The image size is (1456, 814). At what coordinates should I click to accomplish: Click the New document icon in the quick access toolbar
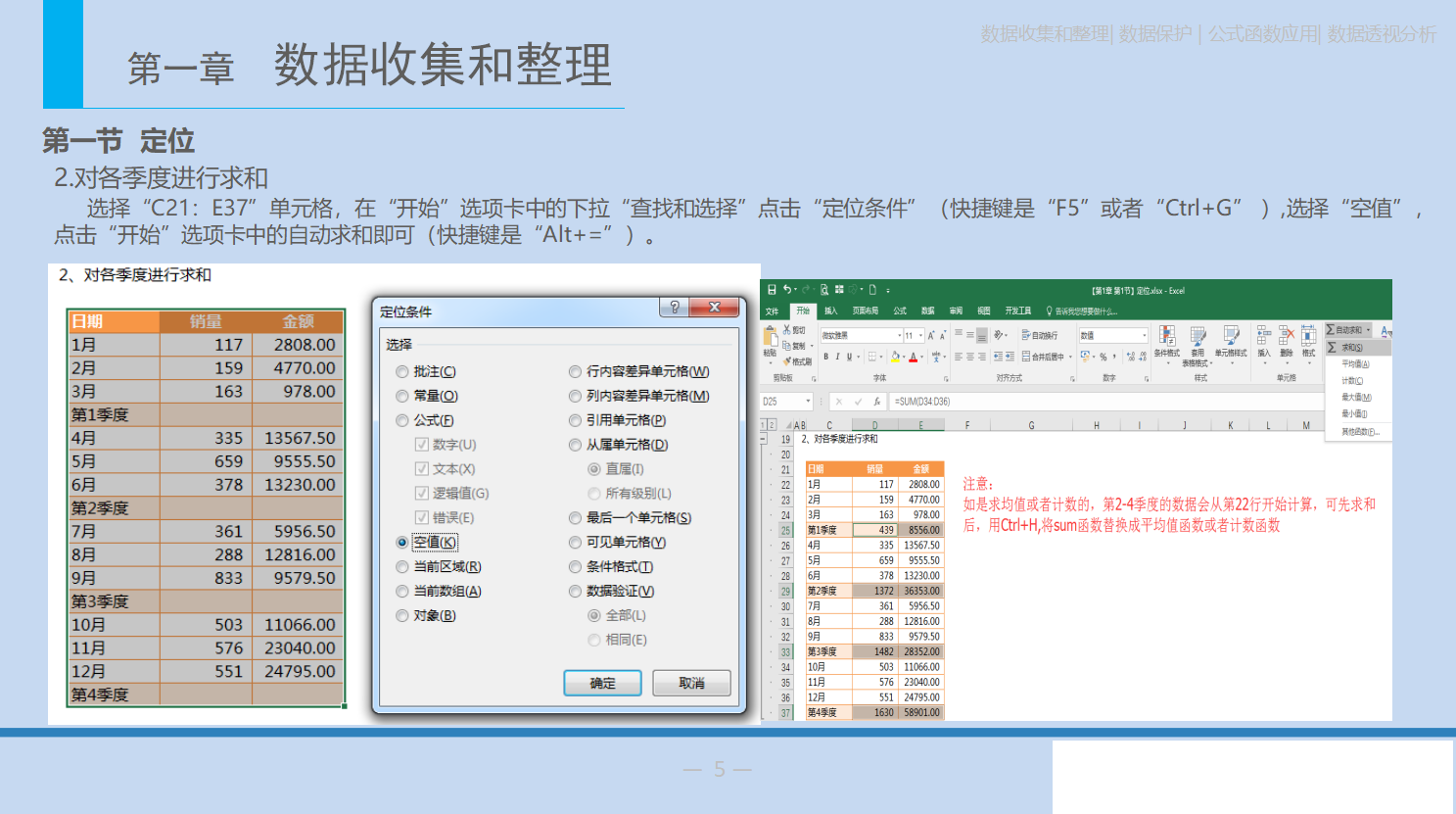click(872, 289)
